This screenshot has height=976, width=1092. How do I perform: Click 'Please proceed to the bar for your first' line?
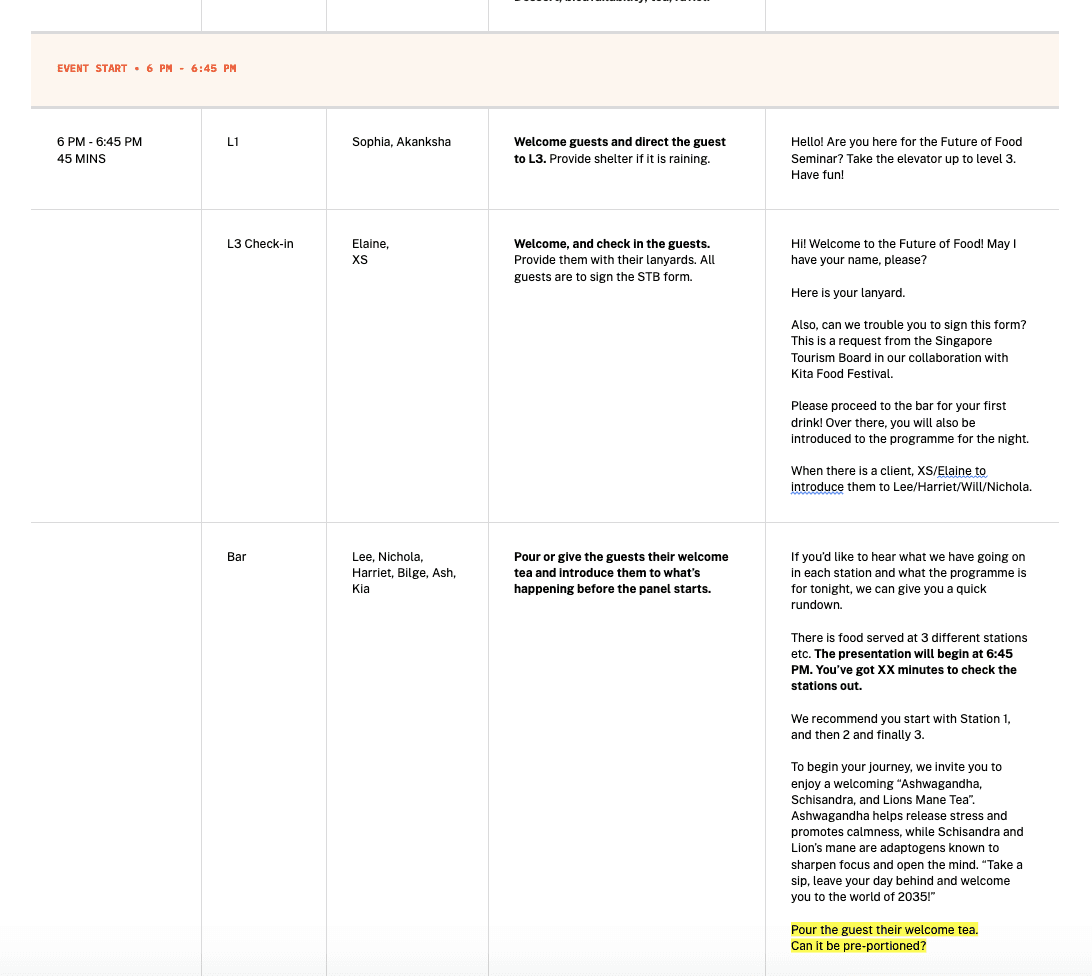(898, 405)
